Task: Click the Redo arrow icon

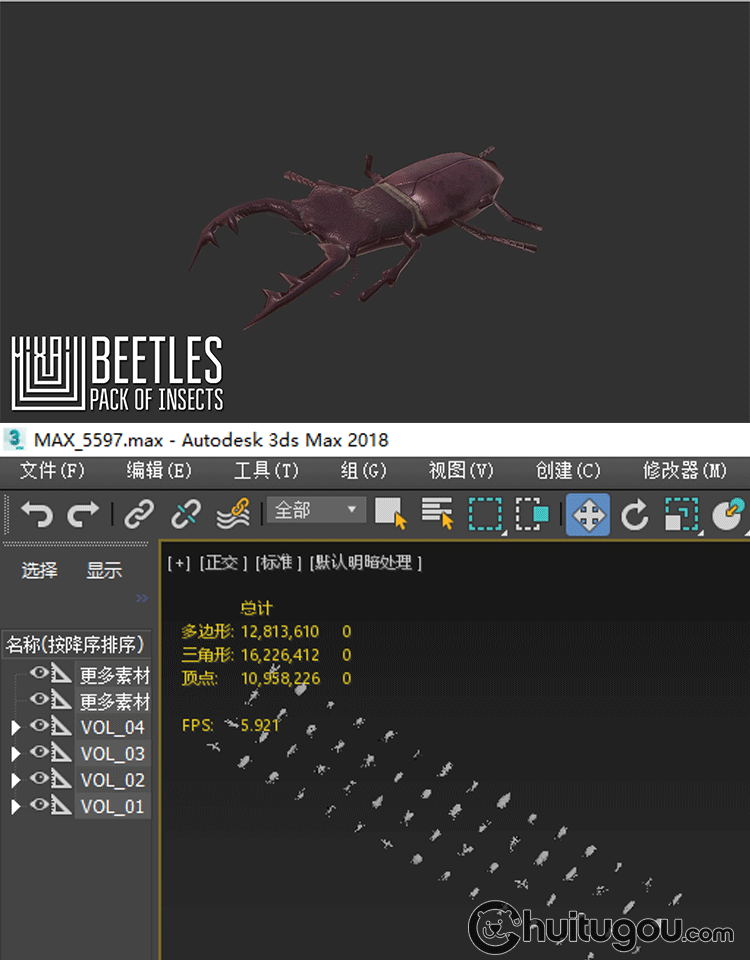Action: coord(83,514)
